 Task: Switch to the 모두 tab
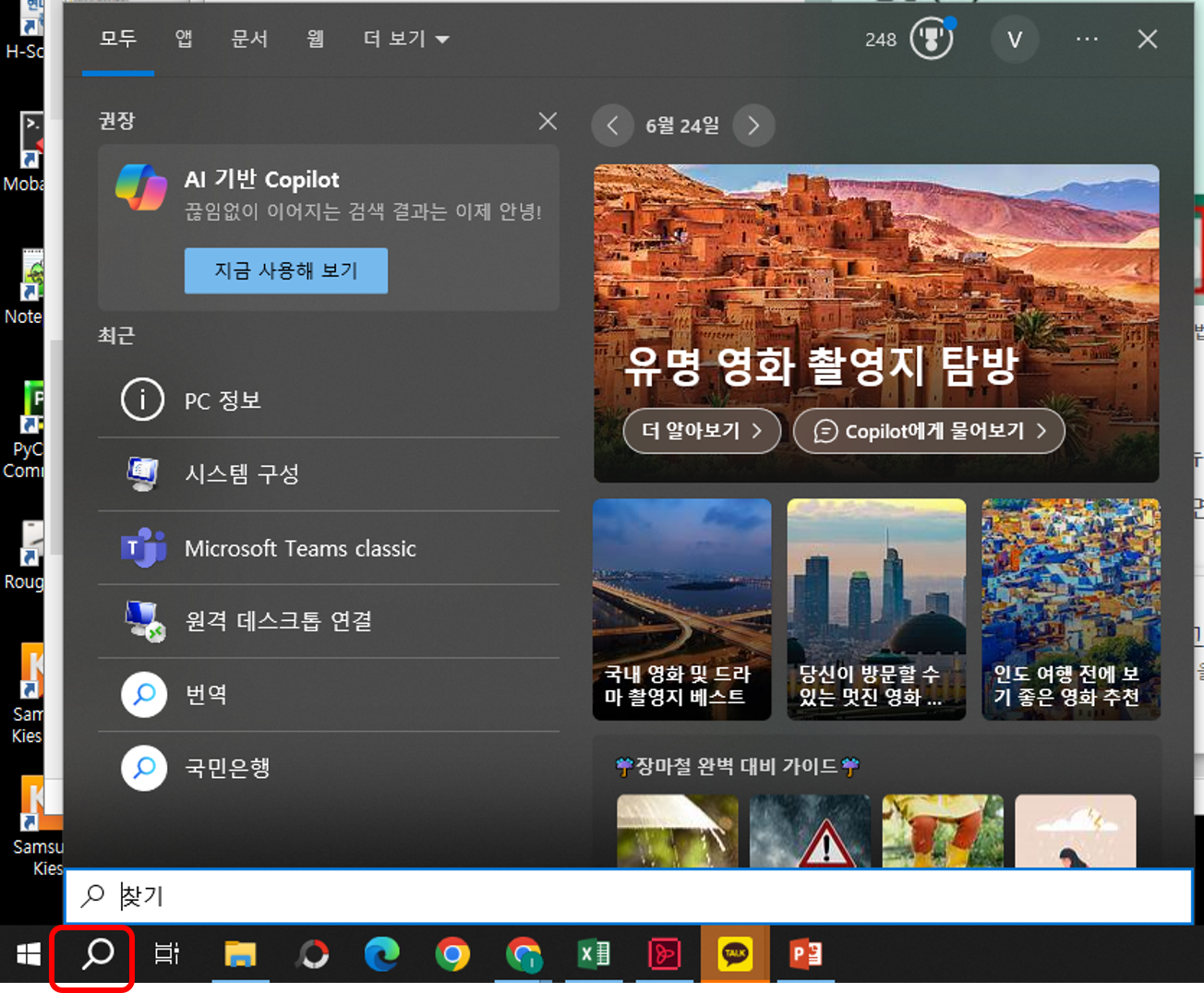[118, 39]
